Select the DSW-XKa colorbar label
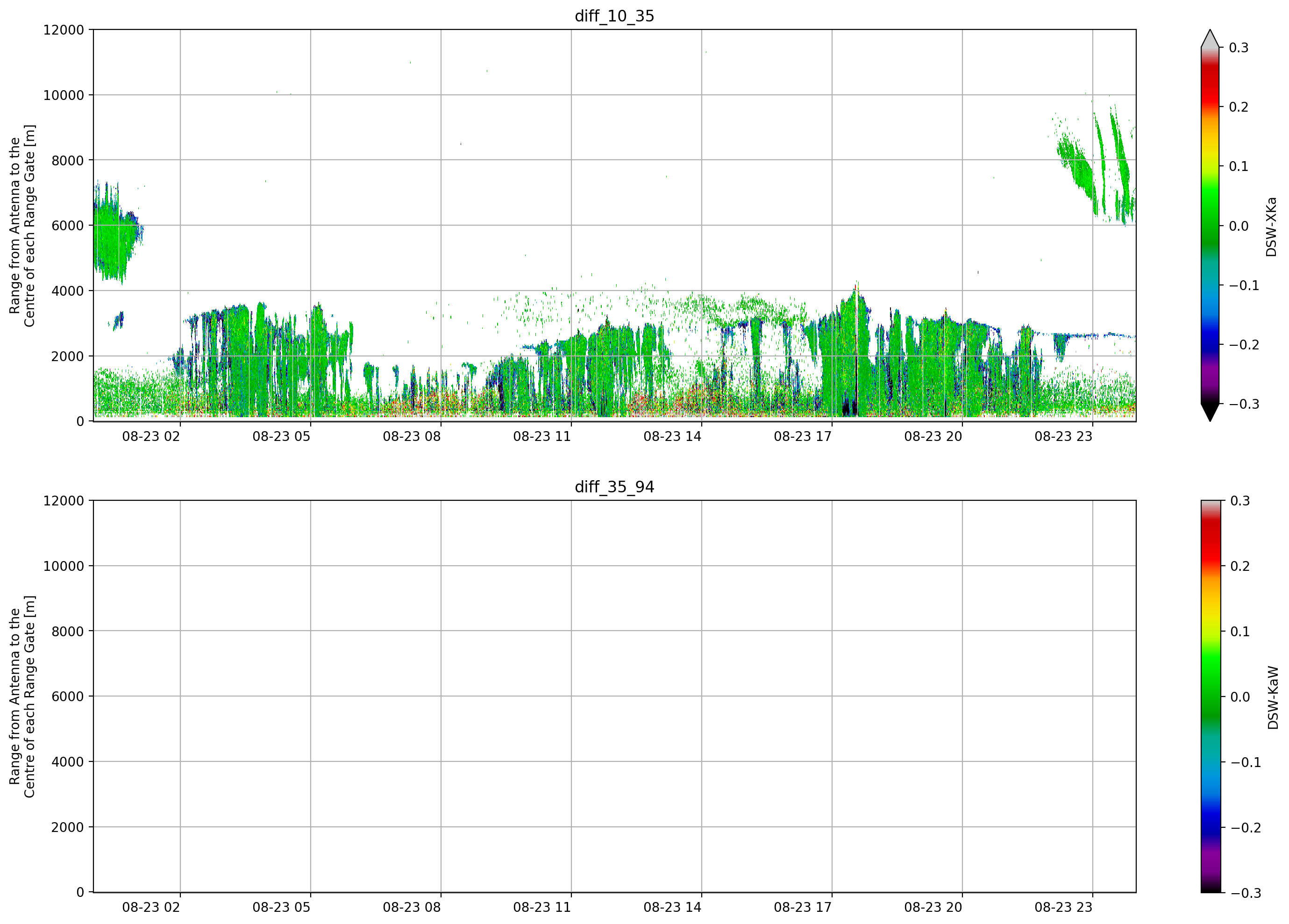This screenshot has height=924, width=1289. click(1271, 227)
